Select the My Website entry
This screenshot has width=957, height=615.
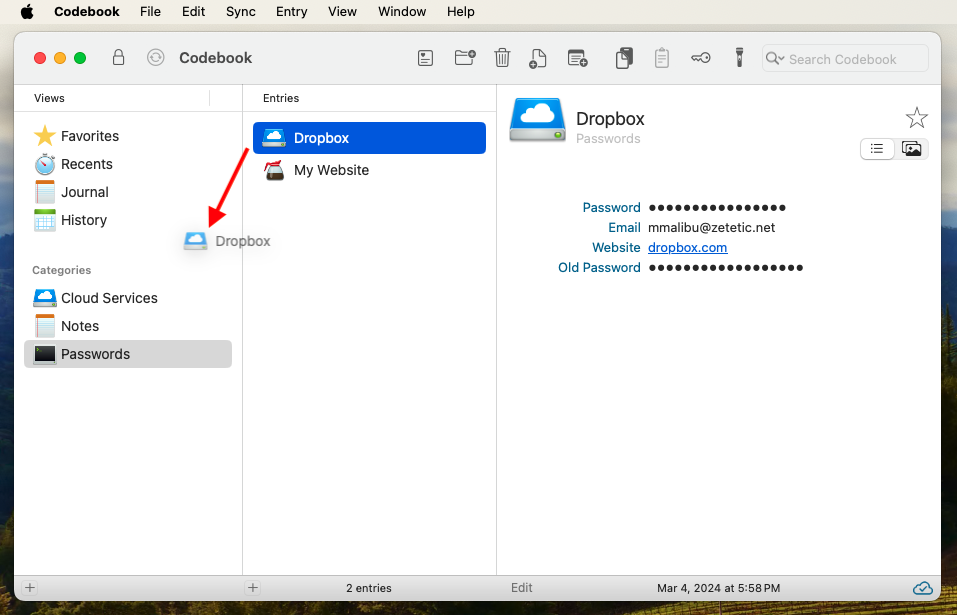click(x=369, y=170)
